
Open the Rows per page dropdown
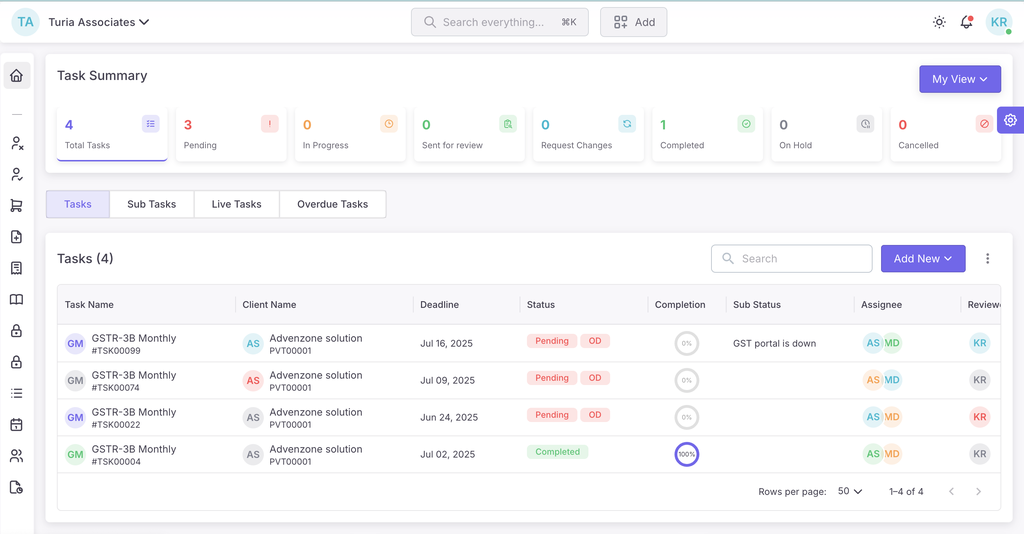[850, 492]
